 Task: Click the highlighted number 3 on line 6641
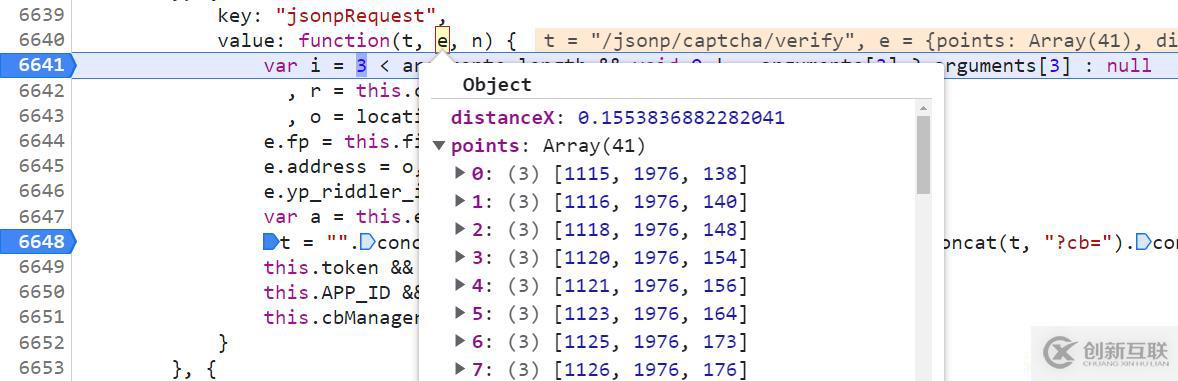(x=361, y=66)
